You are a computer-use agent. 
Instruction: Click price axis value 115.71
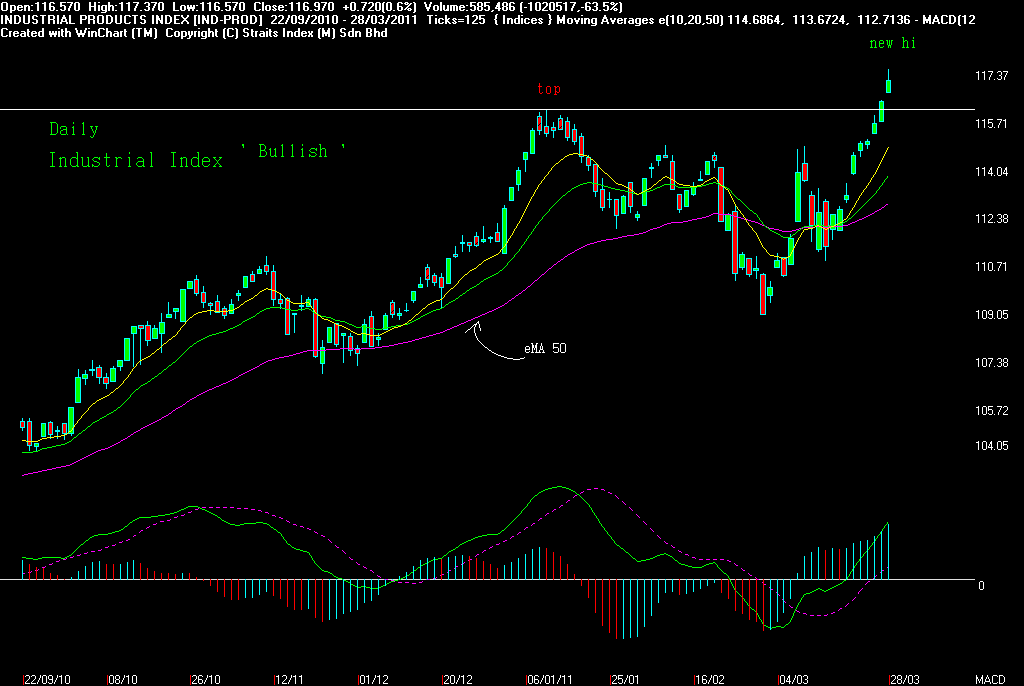991,123
